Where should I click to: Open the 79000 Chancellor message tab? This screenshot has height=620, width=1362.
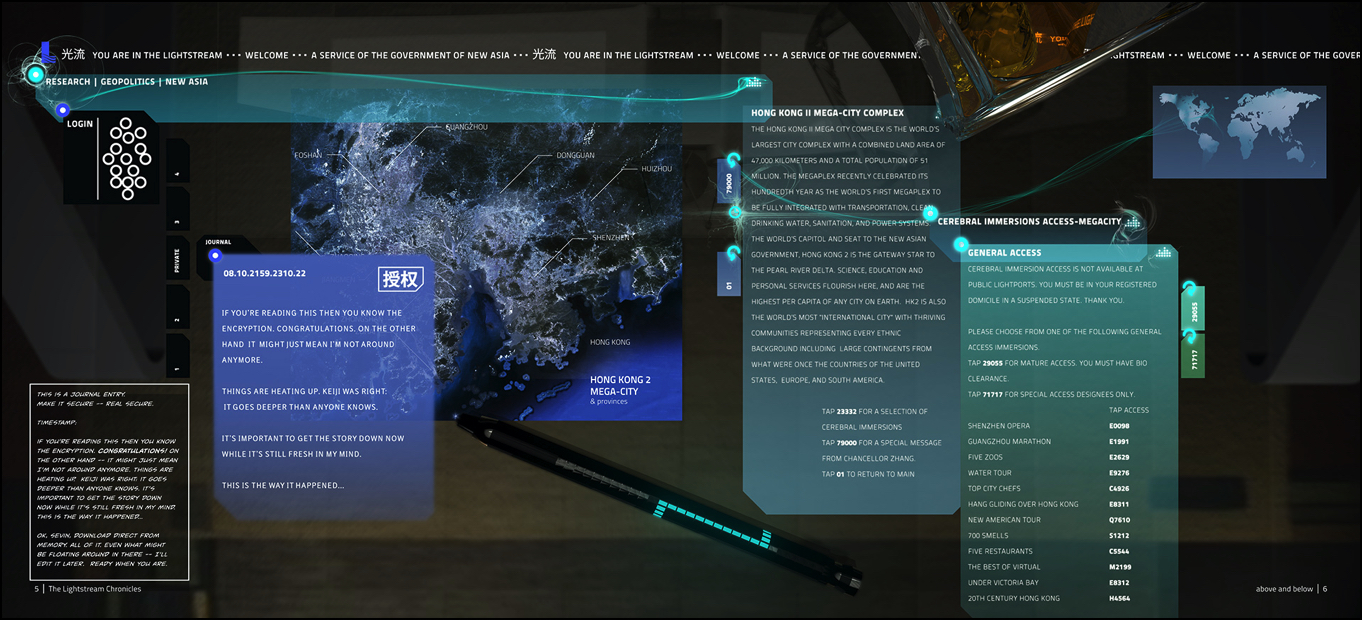point(728,182)
